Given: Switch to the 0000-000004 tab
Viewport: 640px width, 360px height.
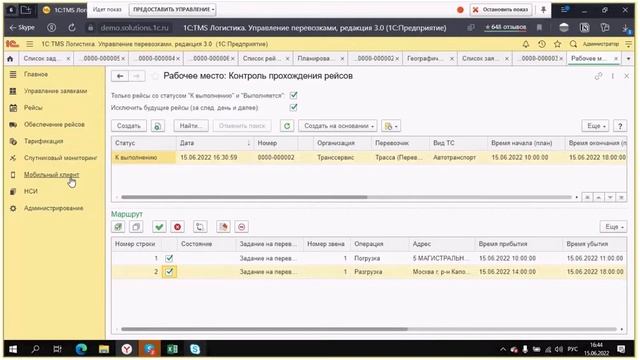Looking at the screenshot, I should pos(156,59).
